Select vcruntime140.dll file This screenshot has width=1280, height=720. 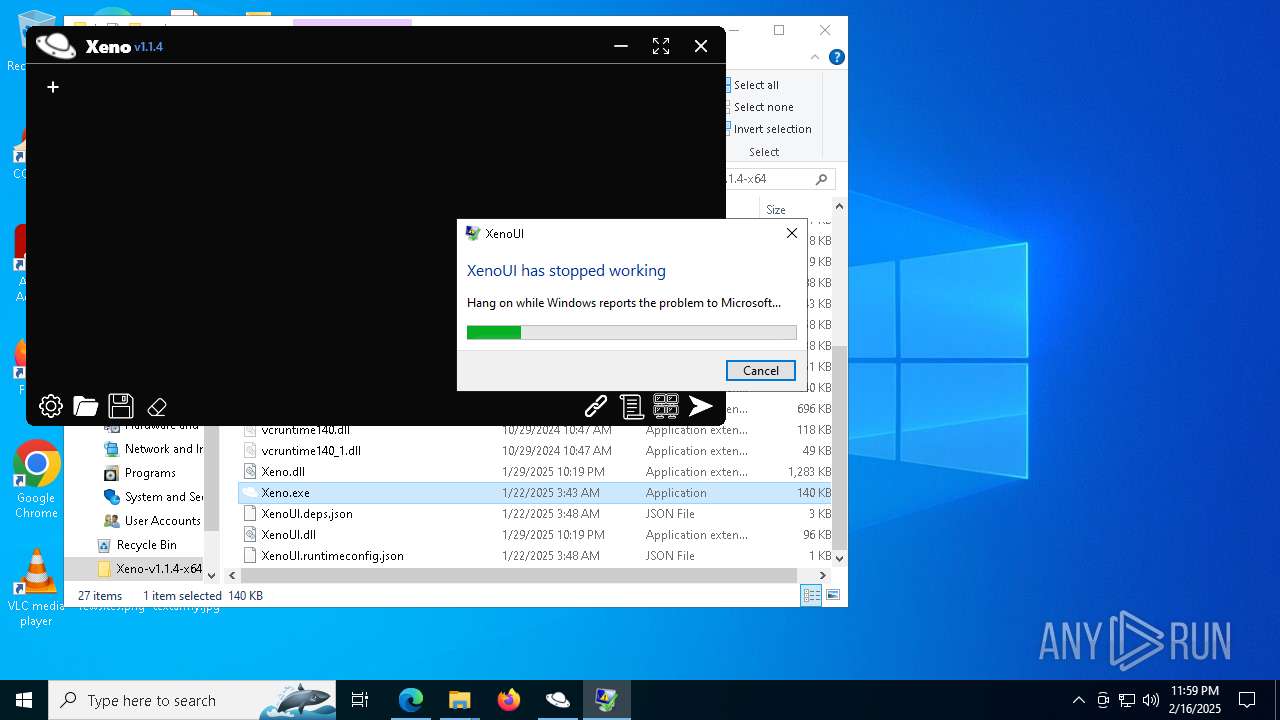coord(305,430)
